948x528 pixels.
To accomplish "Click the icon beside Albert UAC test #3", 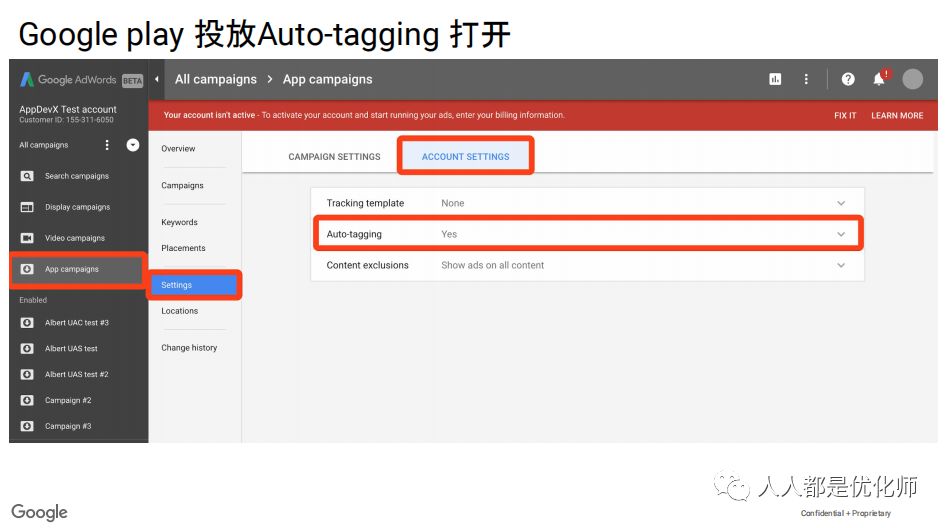I will pyautogui.click(x=27, y=323).
